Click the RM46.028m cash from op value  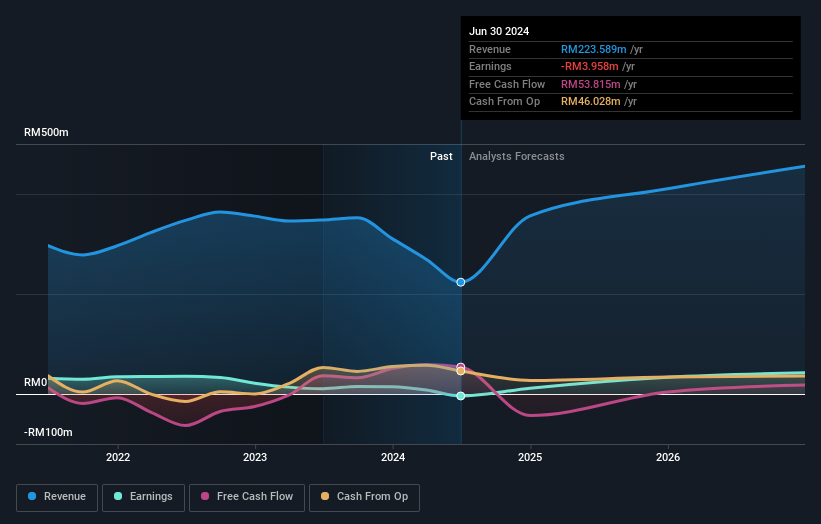pos(591,102)
